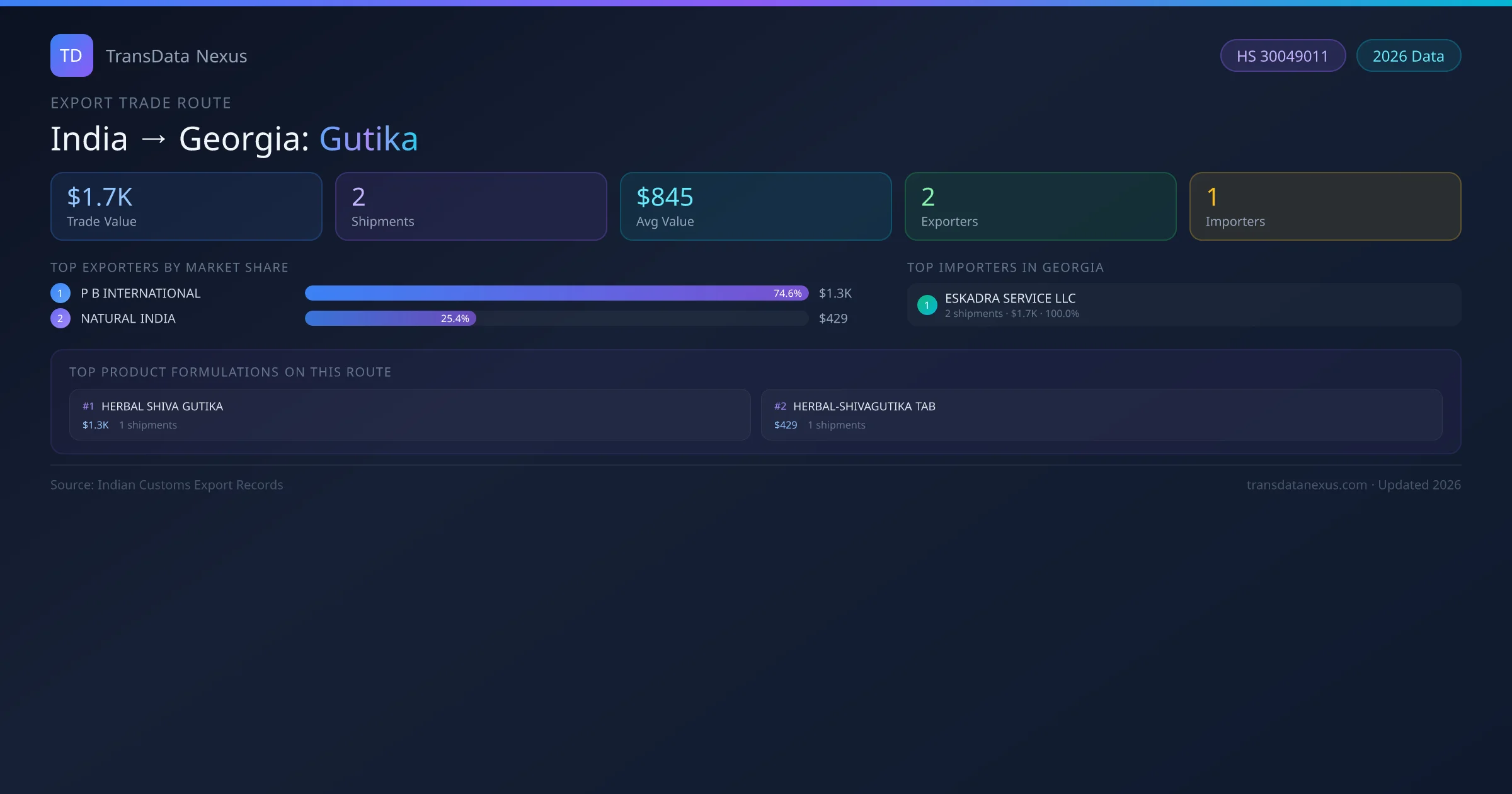Screen dimensions: 1512x794
Task: Click the #1 rank marker on HERBAL SHIVA GUTIKA
Action: tap(88, 406)
